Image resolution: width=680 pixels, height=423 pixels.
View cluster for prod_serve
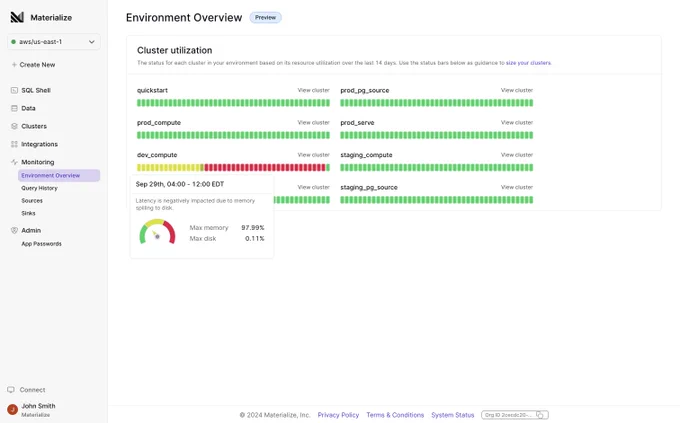[x=517, y=122]
